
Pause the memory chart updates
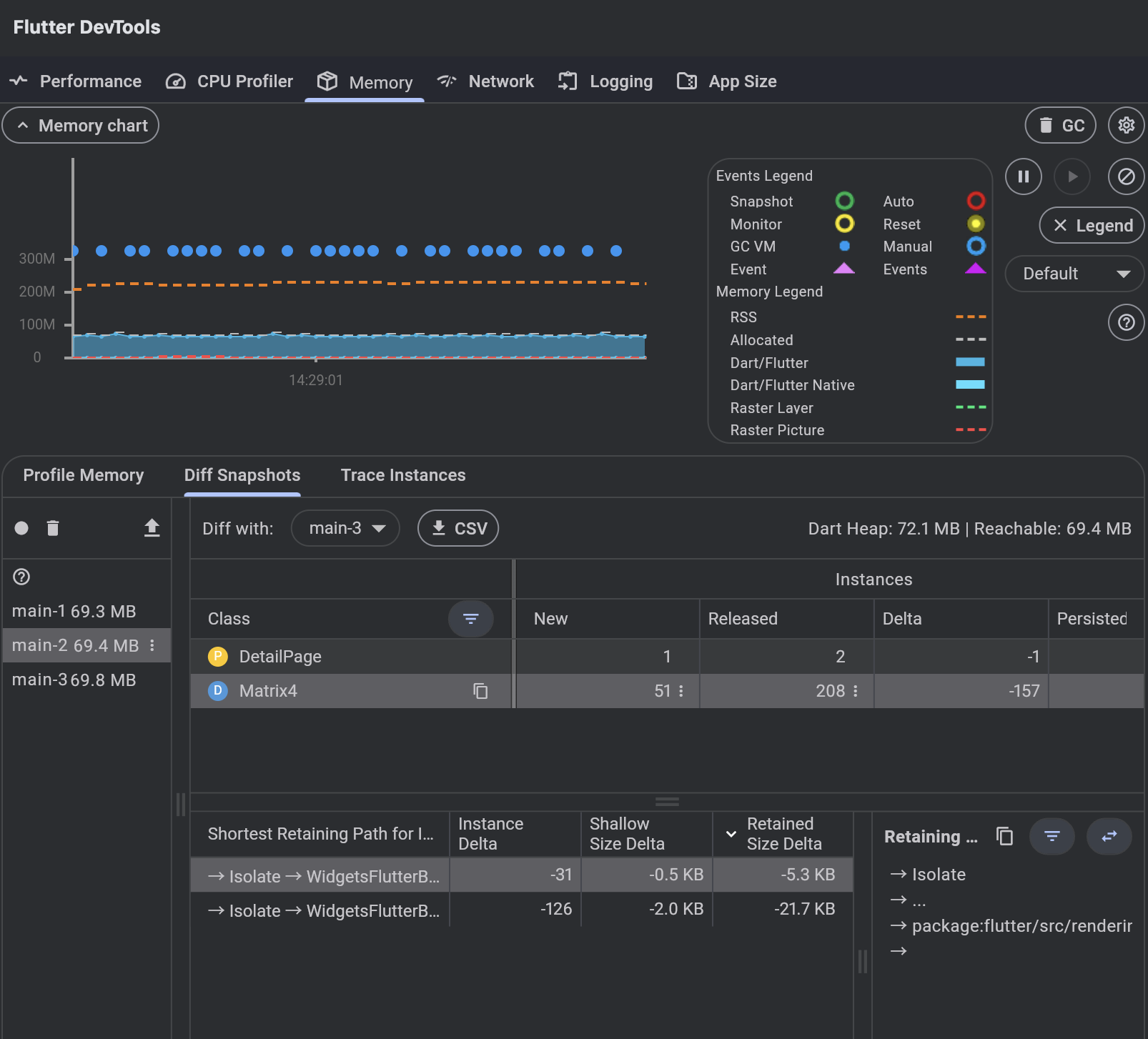(x=1023, y=177)
